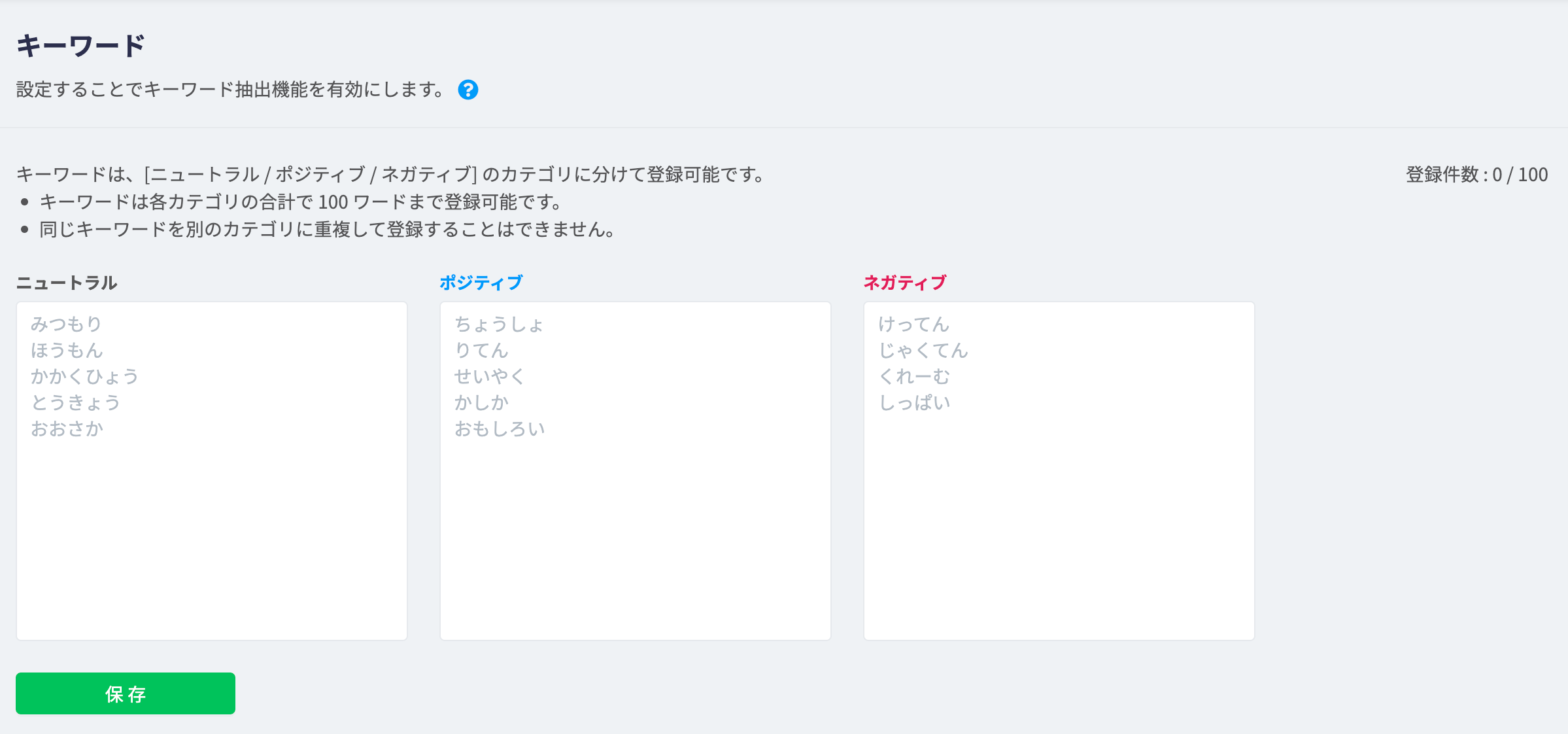Click the green 保存 save button
The height and width of the screenshot is (734, 1568).
(126, 693)
